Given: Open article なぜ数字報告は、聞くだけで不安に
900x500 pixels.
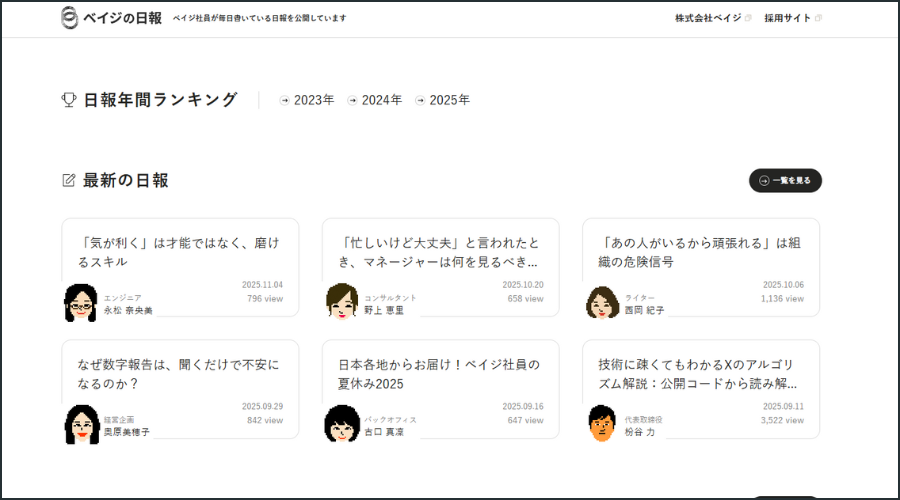Looking at the screenshot, I should tap(179, 374).
